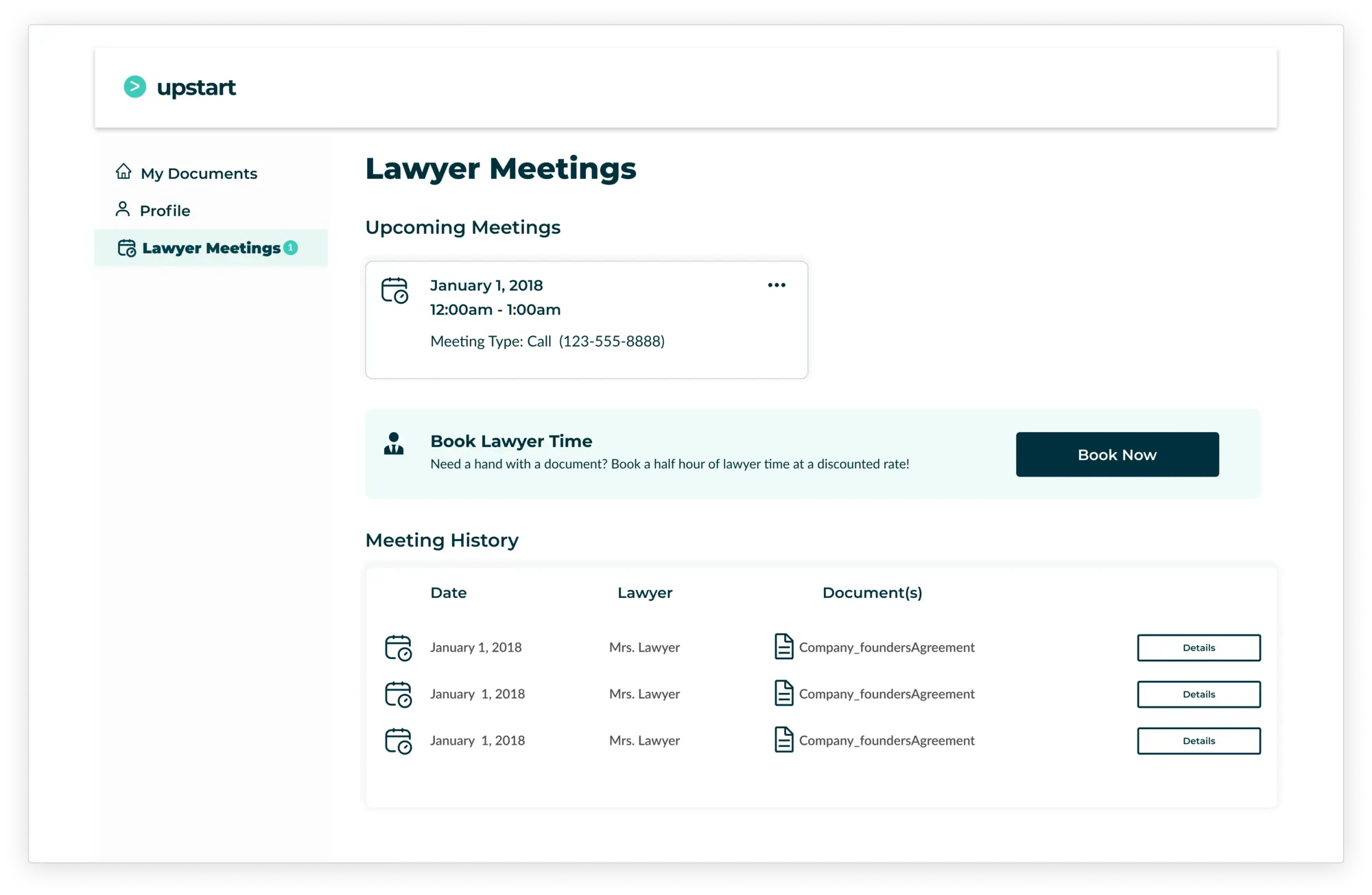Click the Lawyer Meetings page title
1372x895 pixels.
point(501,169)
